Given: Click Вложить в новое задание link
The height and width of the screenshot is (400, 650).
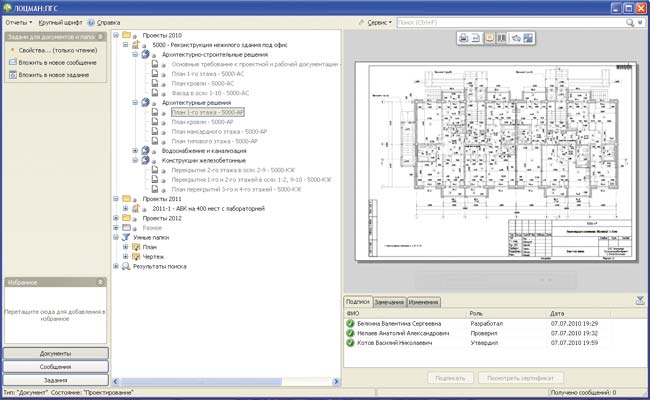Looking at the screenshot, I should pos(53,75).
